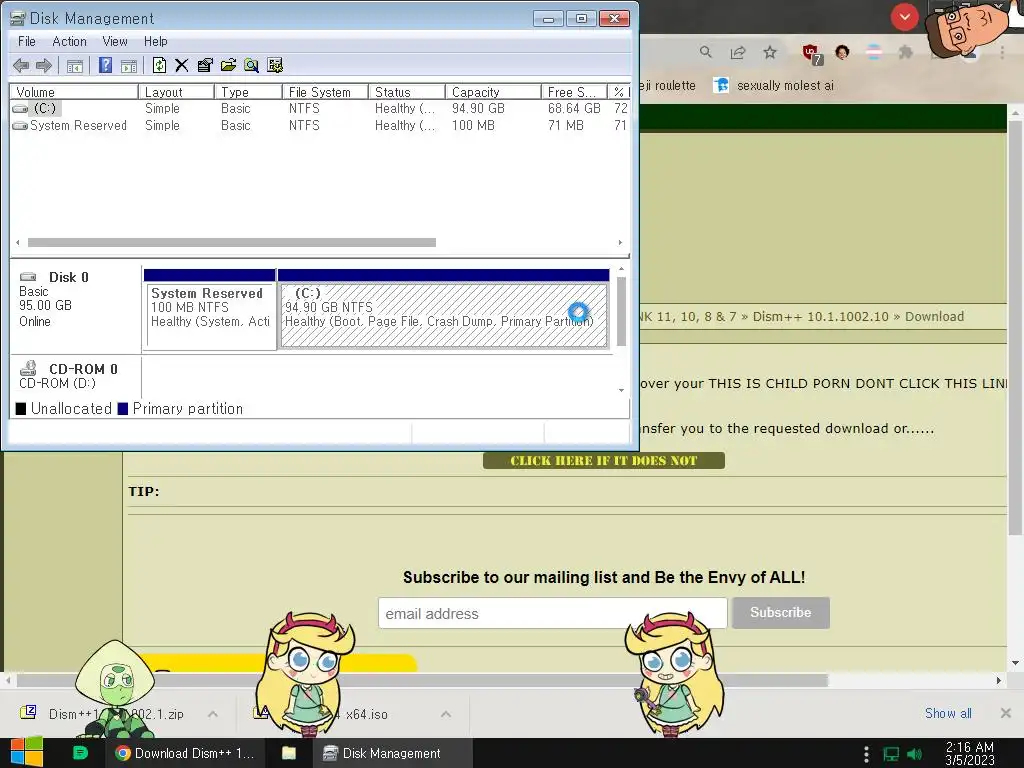Click the 'Dism++ 10.1.1002.10' breadcrumb link

click(820, 316)
